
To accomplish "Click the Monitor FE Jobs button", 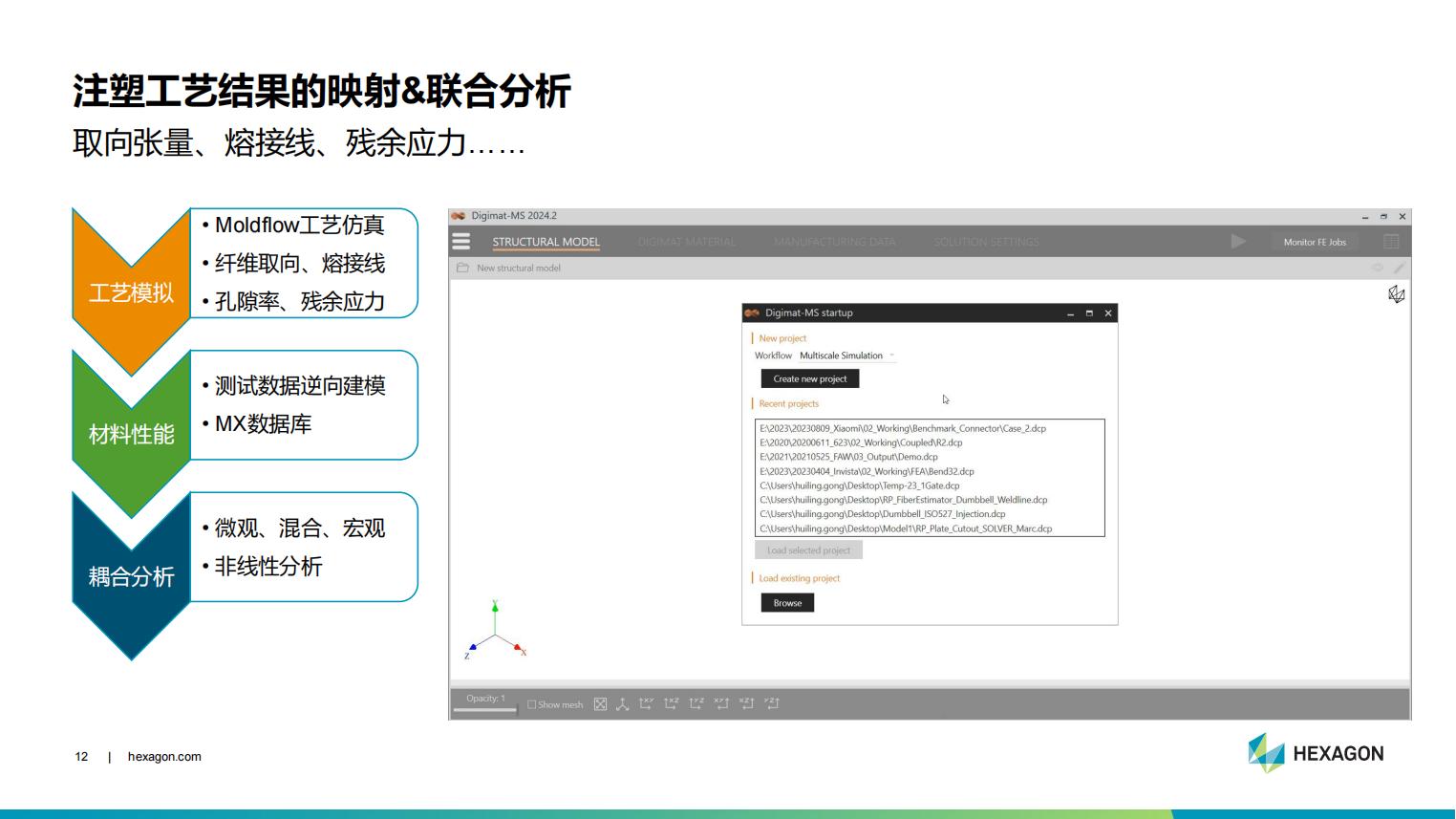I will coord(1315,242).
